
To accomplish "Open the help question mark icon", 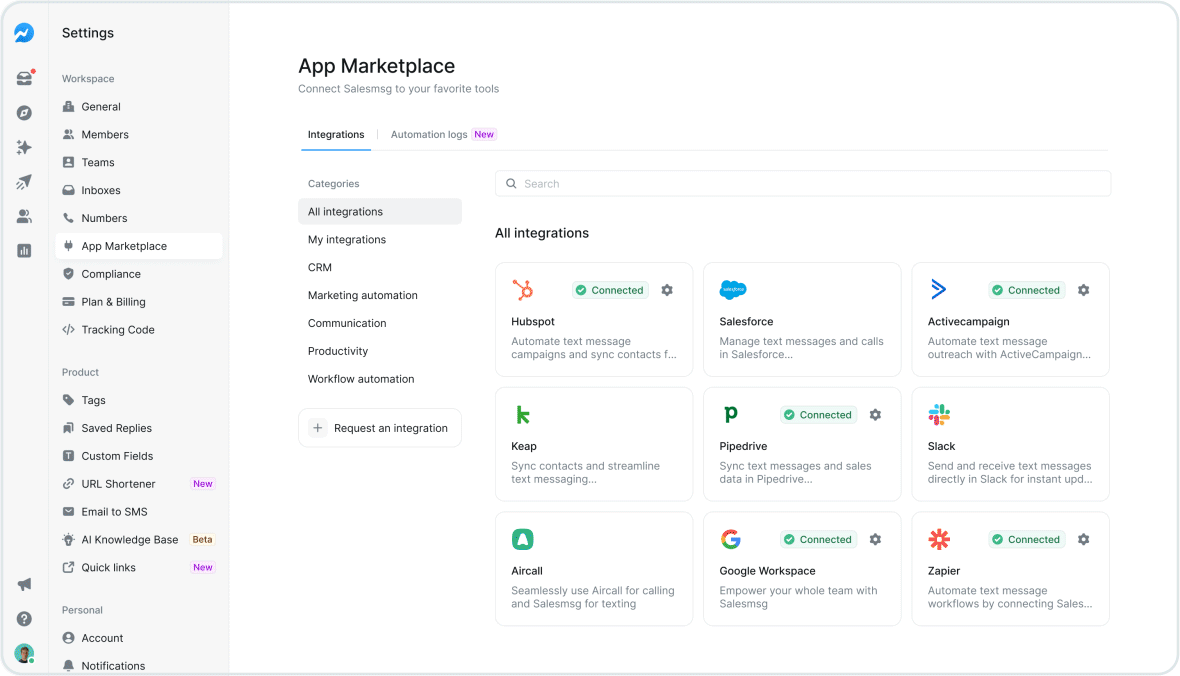I will (x=24, y=619).
